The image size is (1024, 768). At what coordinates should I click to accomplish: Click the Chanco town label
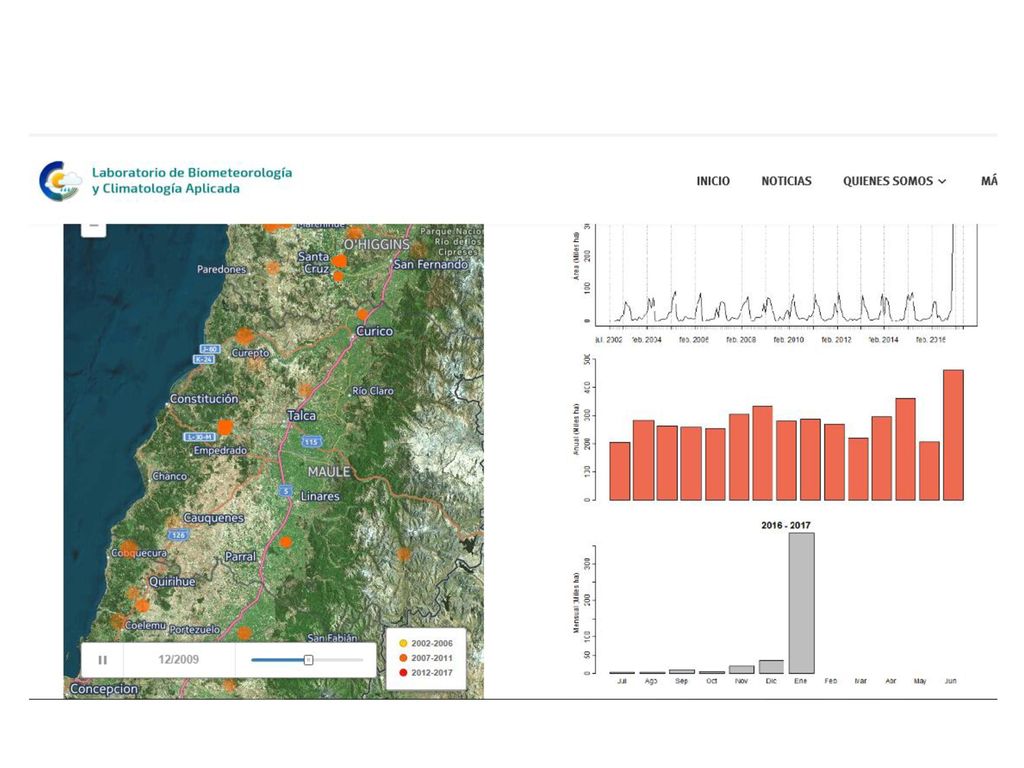(170, 476)
